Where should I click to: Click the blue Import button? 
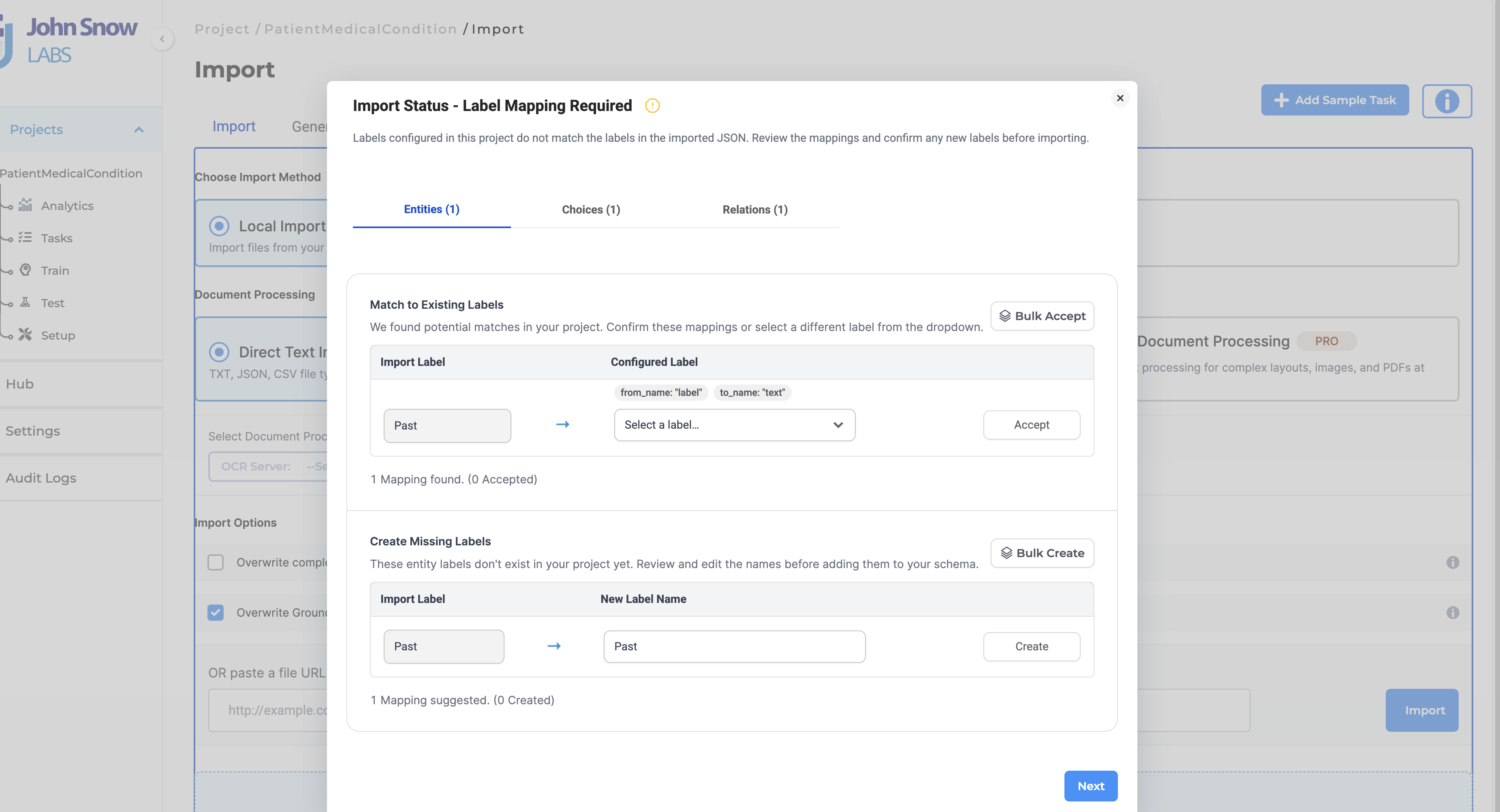[x=1421, y=710]
